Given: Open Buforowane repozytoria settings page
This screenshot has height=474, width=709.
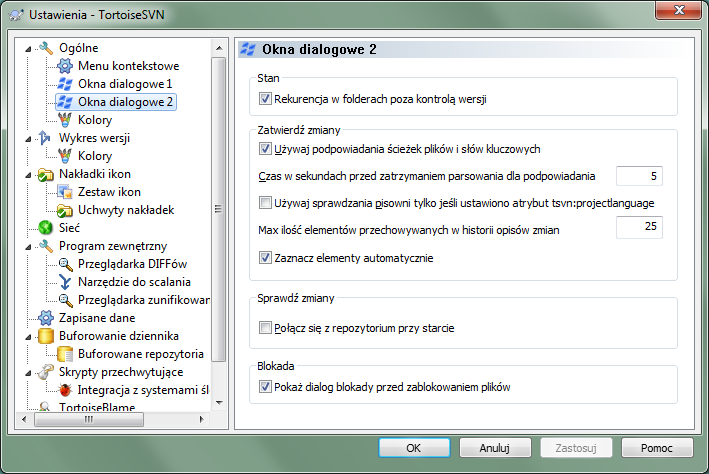Looking at the screenshot, I should point(141,354).
